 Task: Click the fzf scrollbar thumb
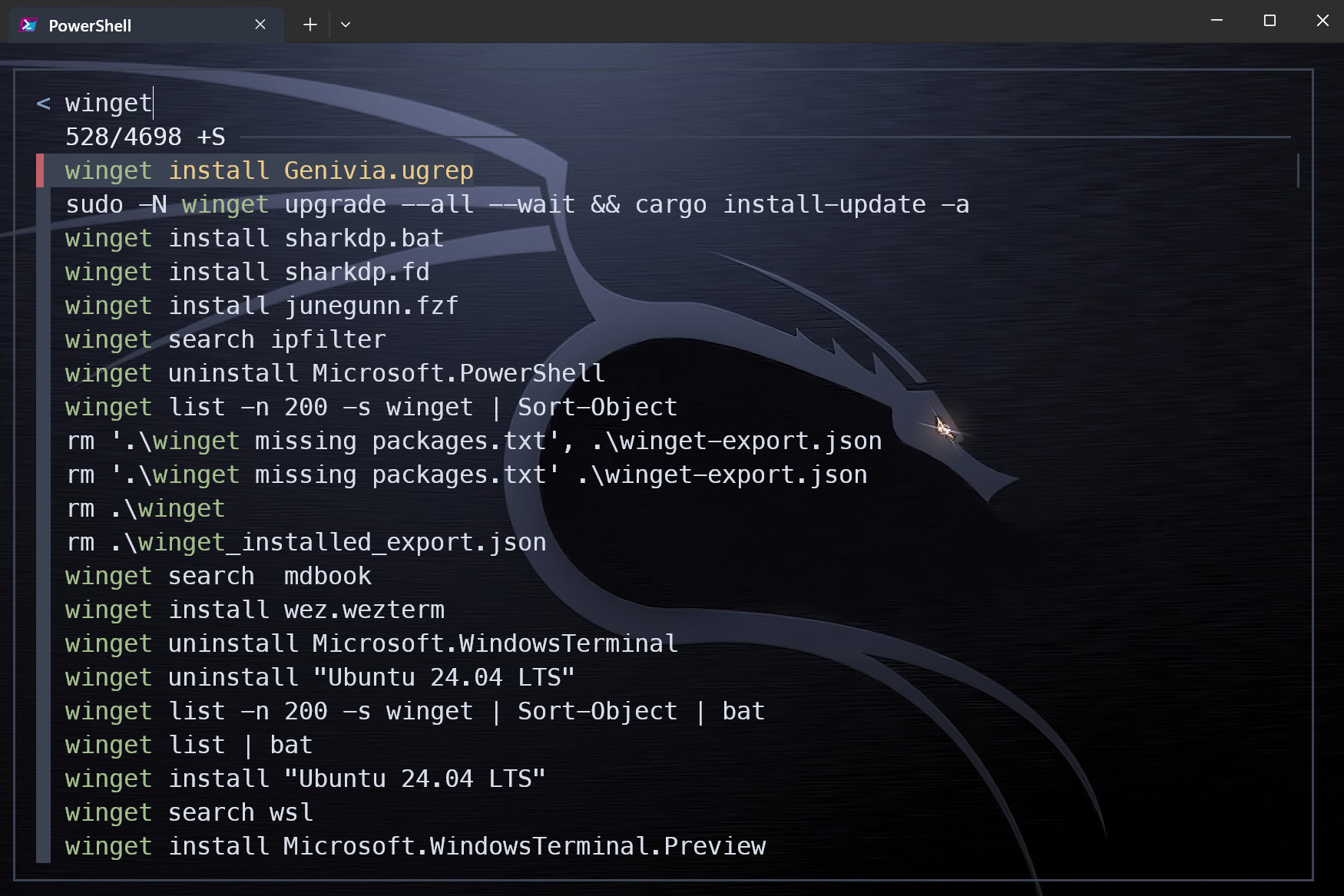tap(1298, 170)
